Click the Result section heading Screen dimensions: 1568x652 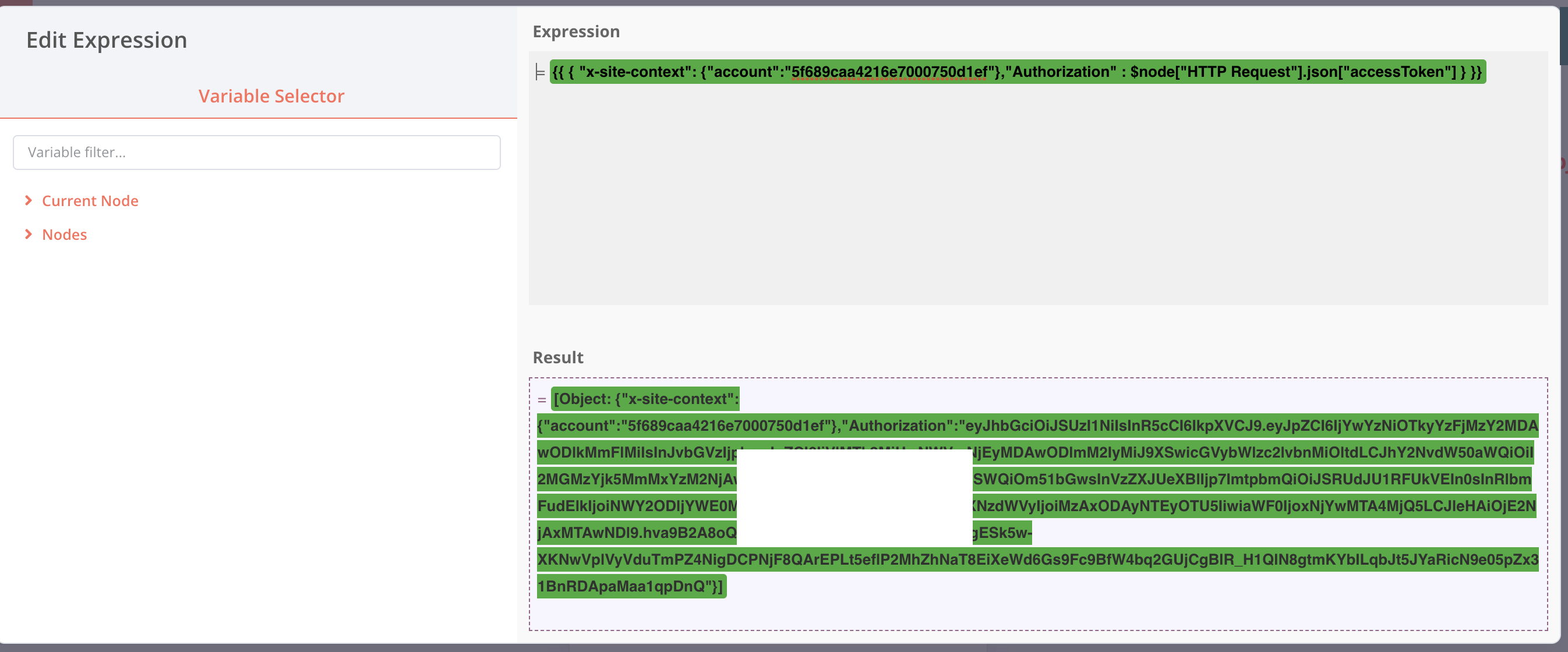[557, 357]
